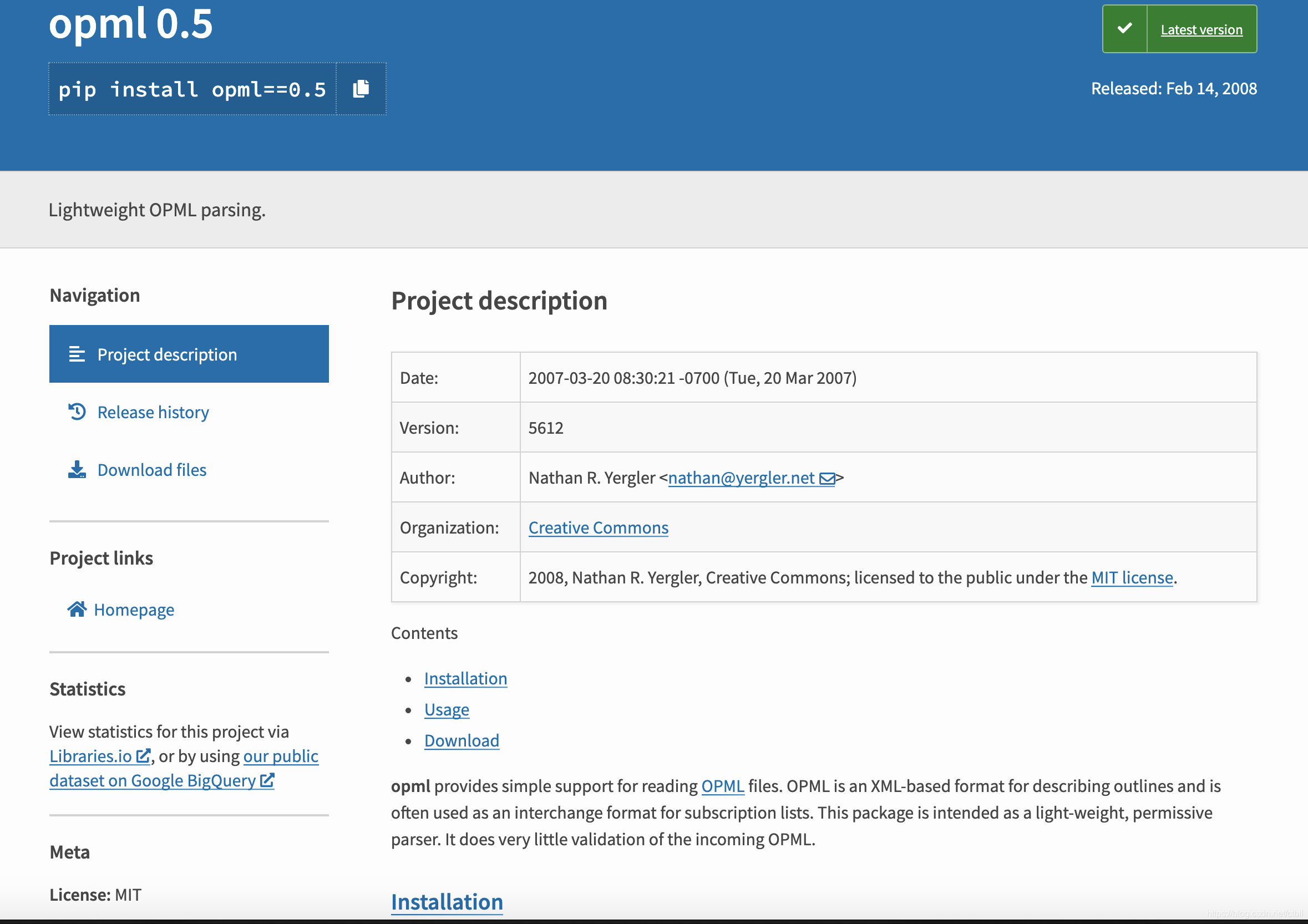Image resolution: width=1308 pixels, height=924 pixels.
Task: Click the Project description lines icon
Action: coord(77,354)
